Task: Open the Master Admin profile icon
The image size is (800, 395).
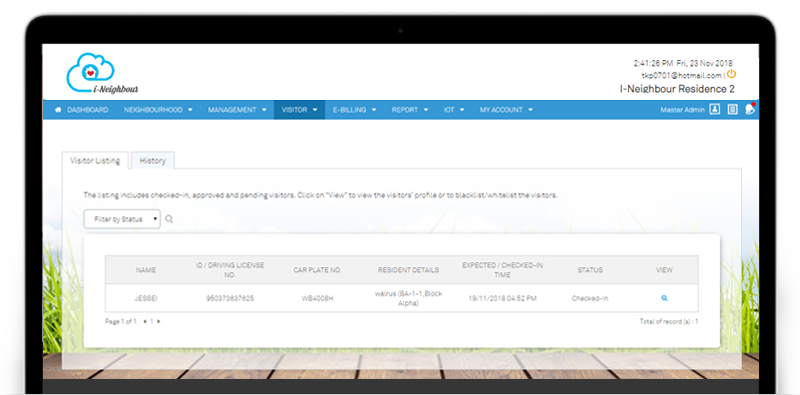Action: coord(715,109)
